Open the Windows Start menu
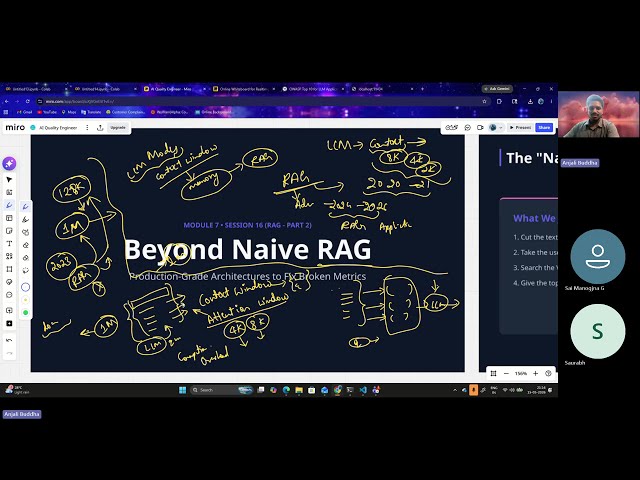This screenshot has width=640, height=480. pos(182,390)
